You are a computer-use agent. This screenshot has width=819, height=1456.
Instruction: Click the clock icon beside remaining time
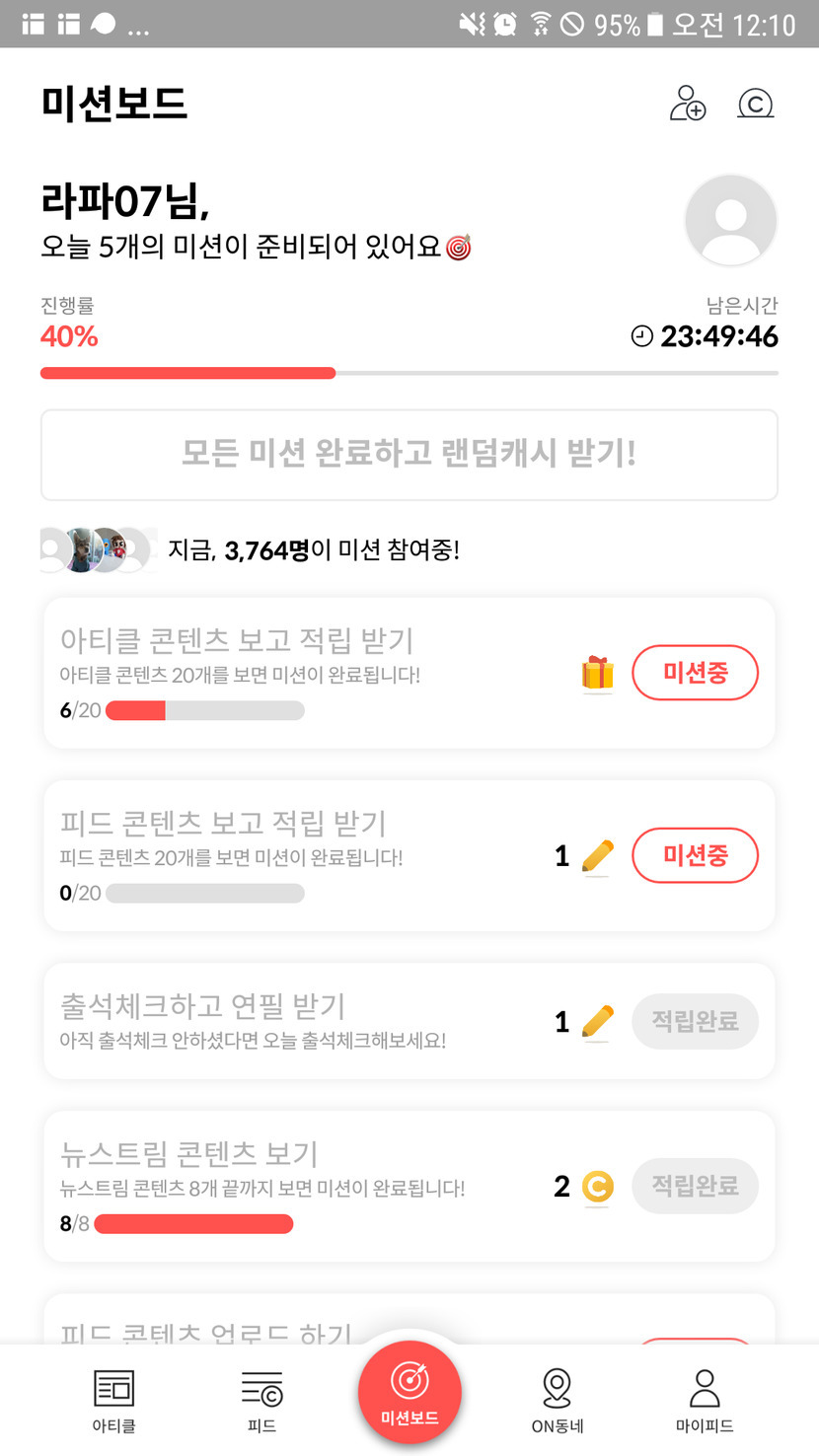click(x=642, y=337)
